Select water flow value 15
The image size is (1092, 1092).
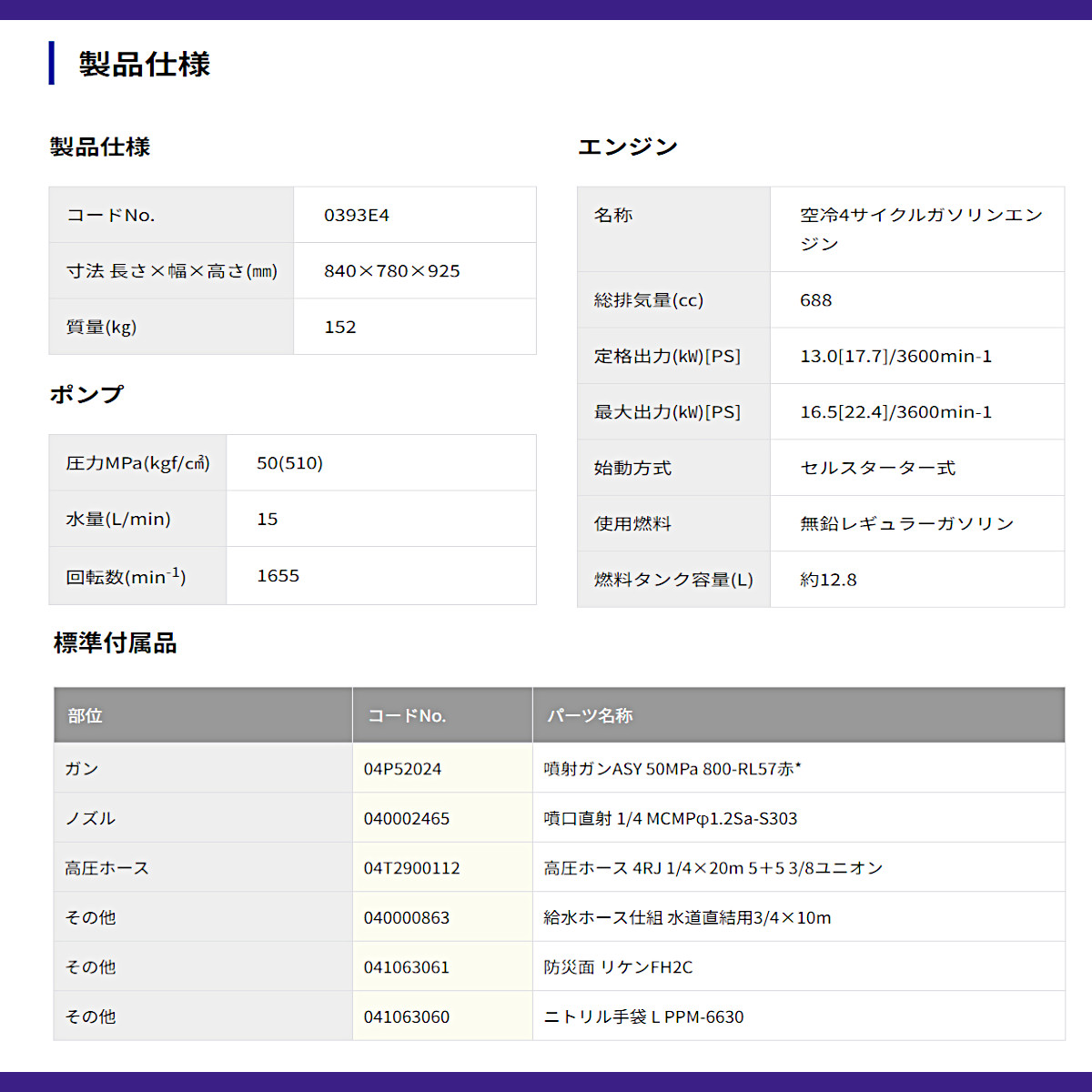(x=268, y=520)
